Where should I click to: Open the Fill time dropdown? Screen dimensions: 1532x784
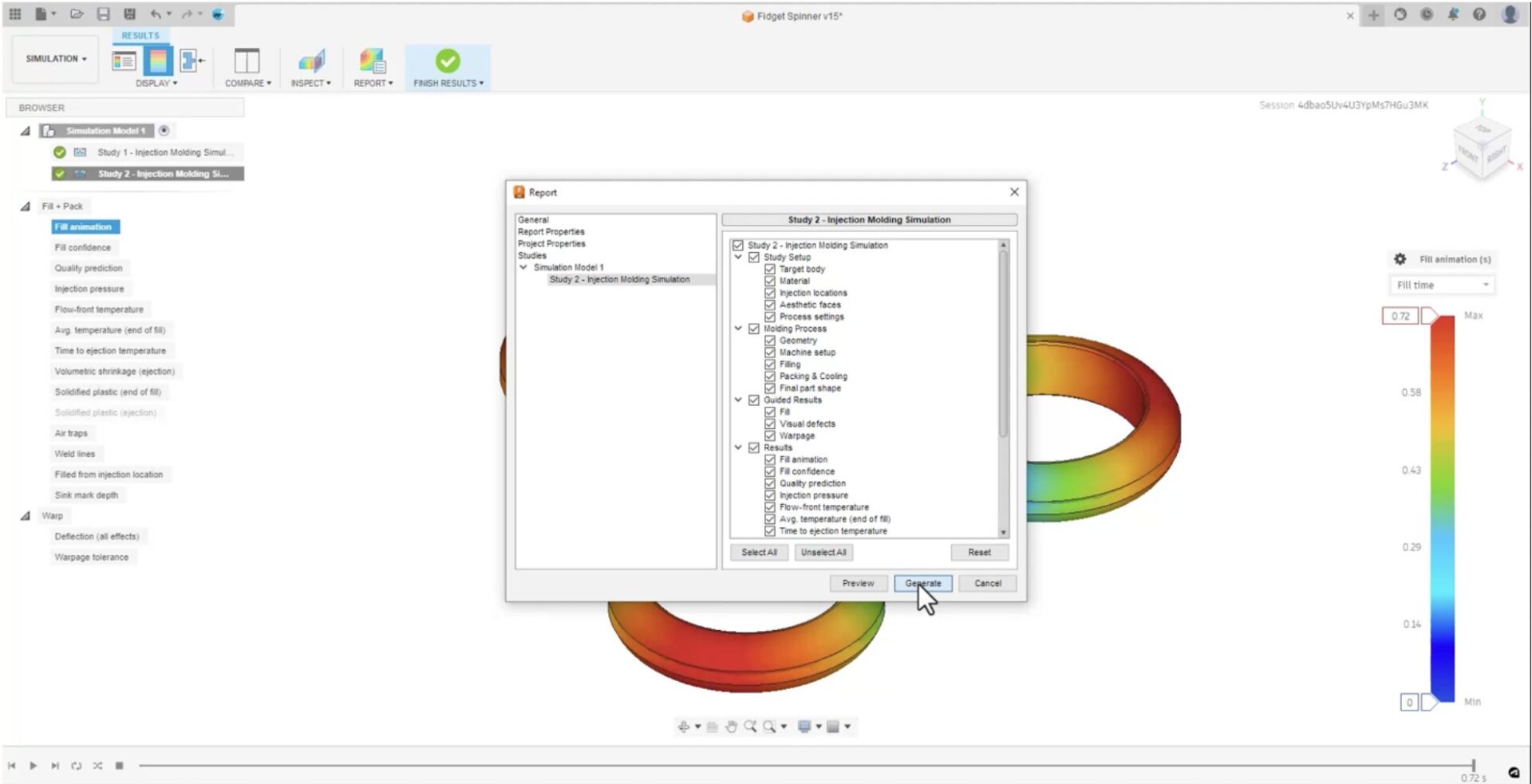tap(1443, 285)
